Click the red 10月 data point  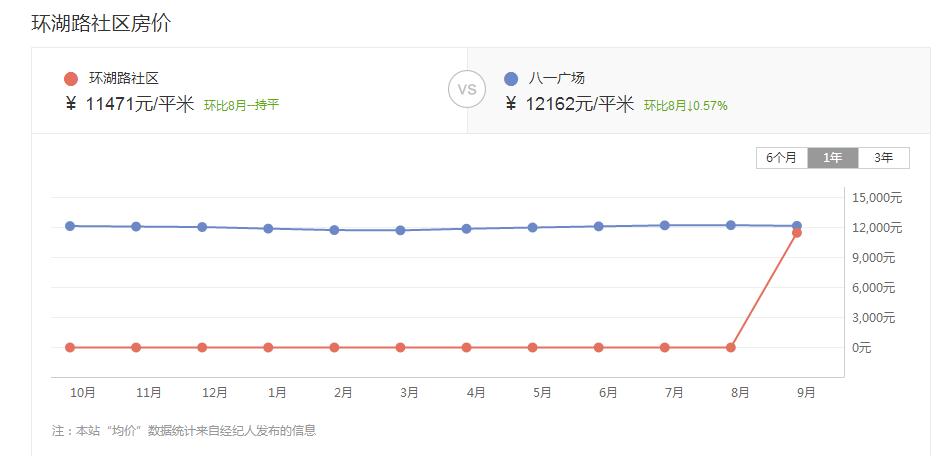(70, 348)
